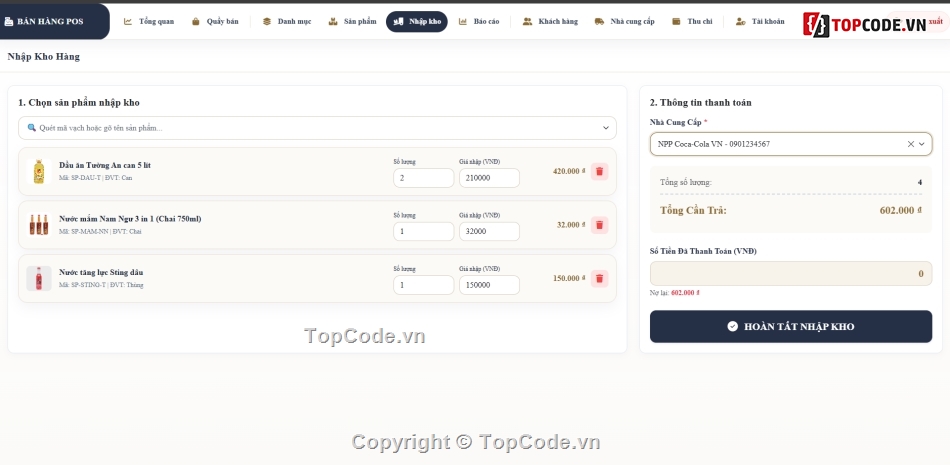Expand the Nhà Cung Cấp dropdown arrow
The image size is (950, 465).
pos(922,144)
